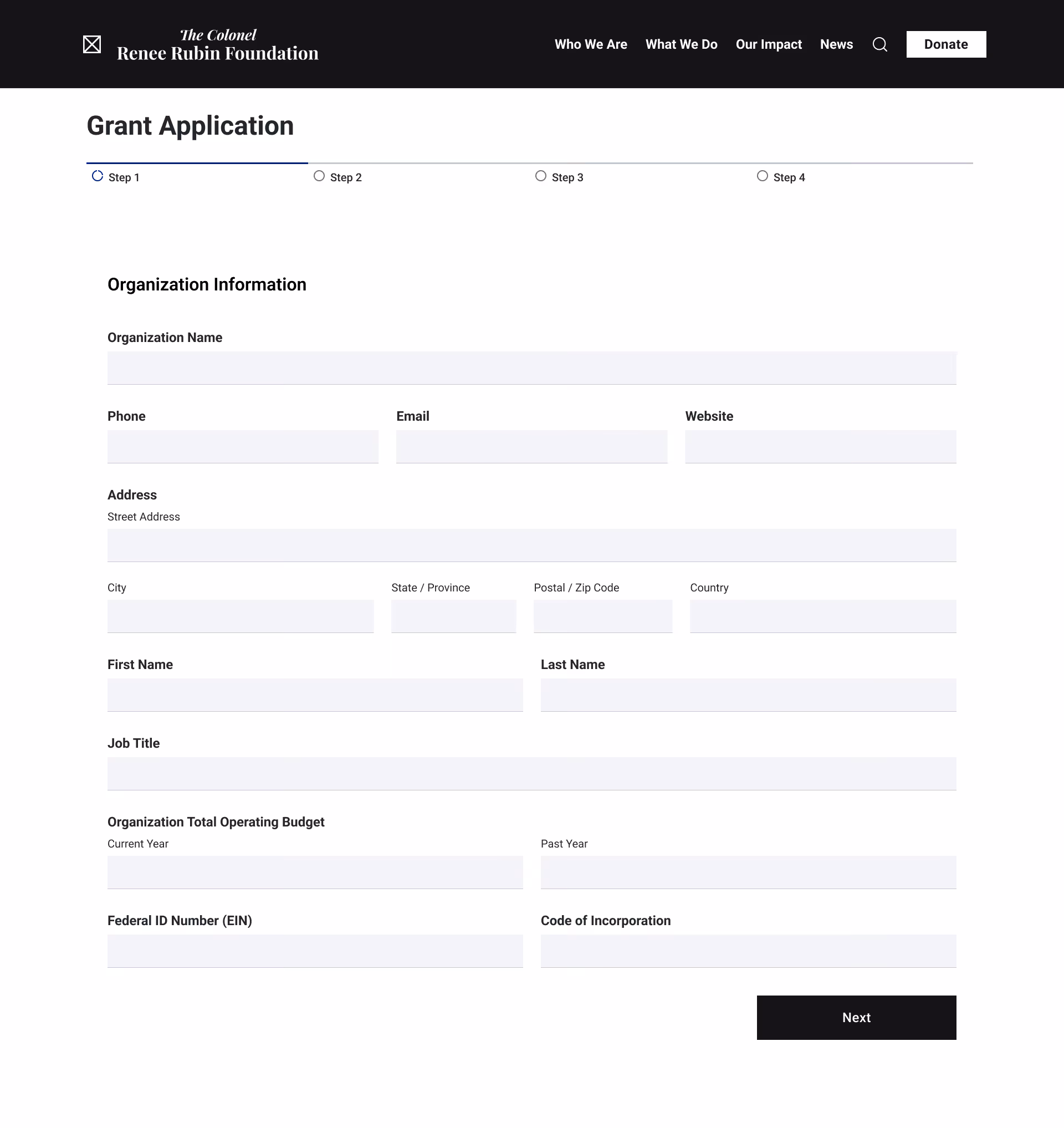Focus the Organization Name field
The height and width of the screenshot is (1128, 1064).
pos(532,368)
